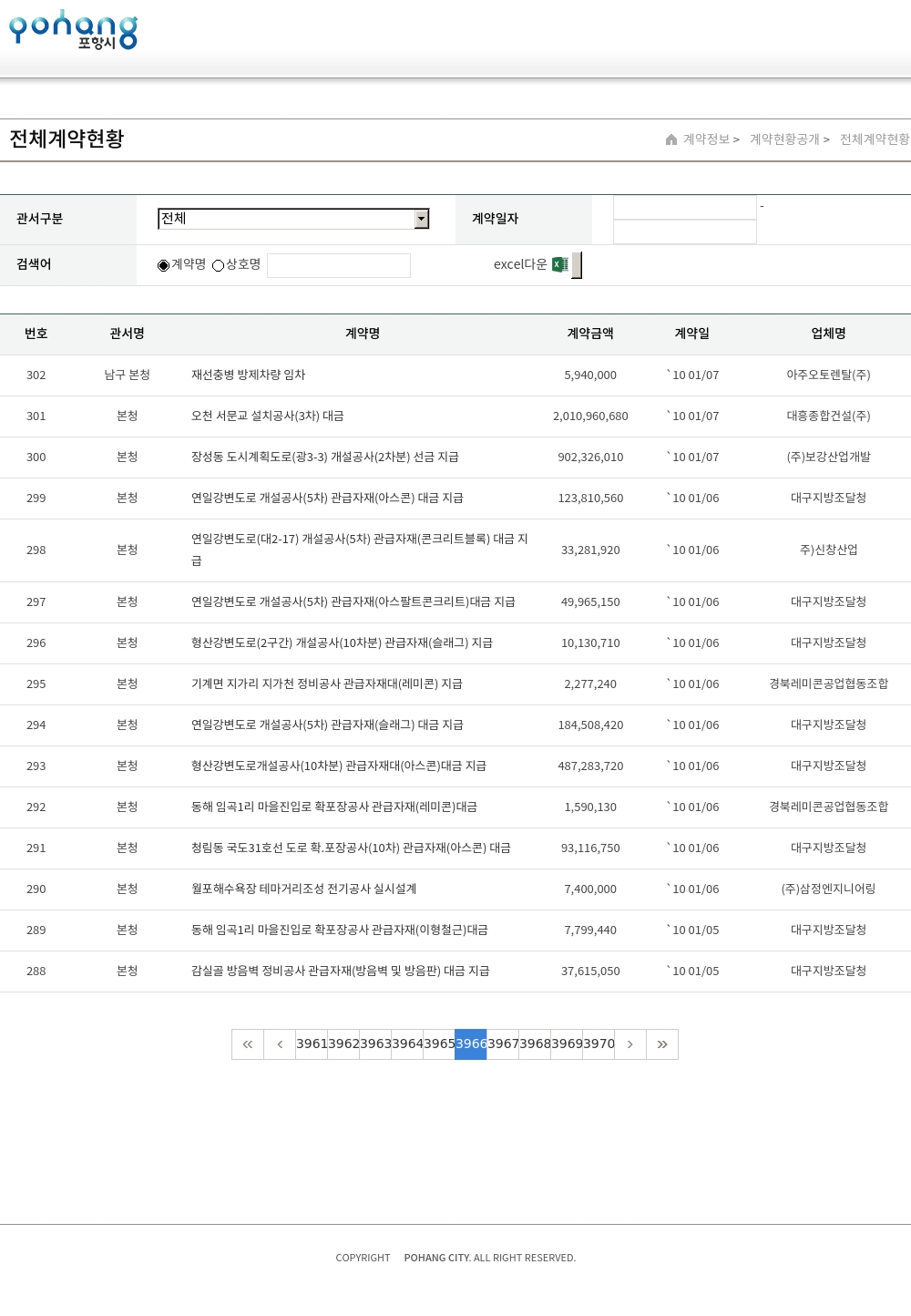
Task: Go to page 3965
Action: [439, 1044]
